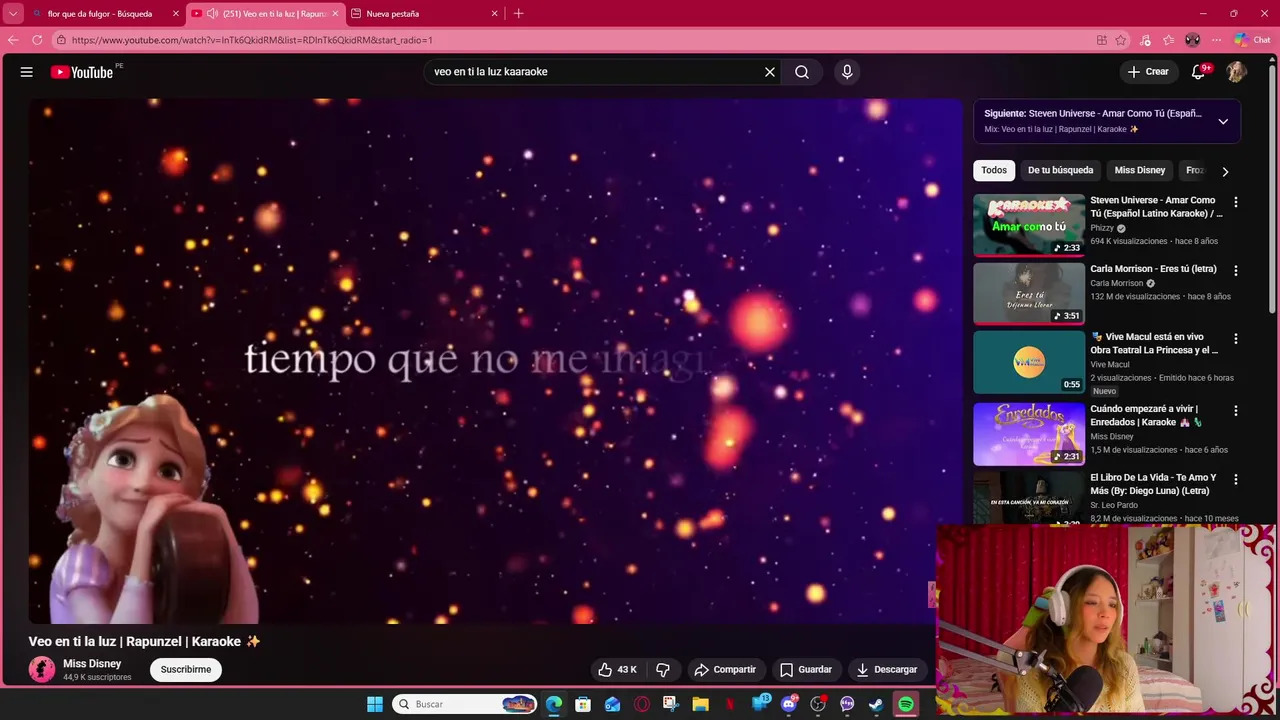Save video with Guardar button
This screenshot has height=720, width=1280.
805,670
